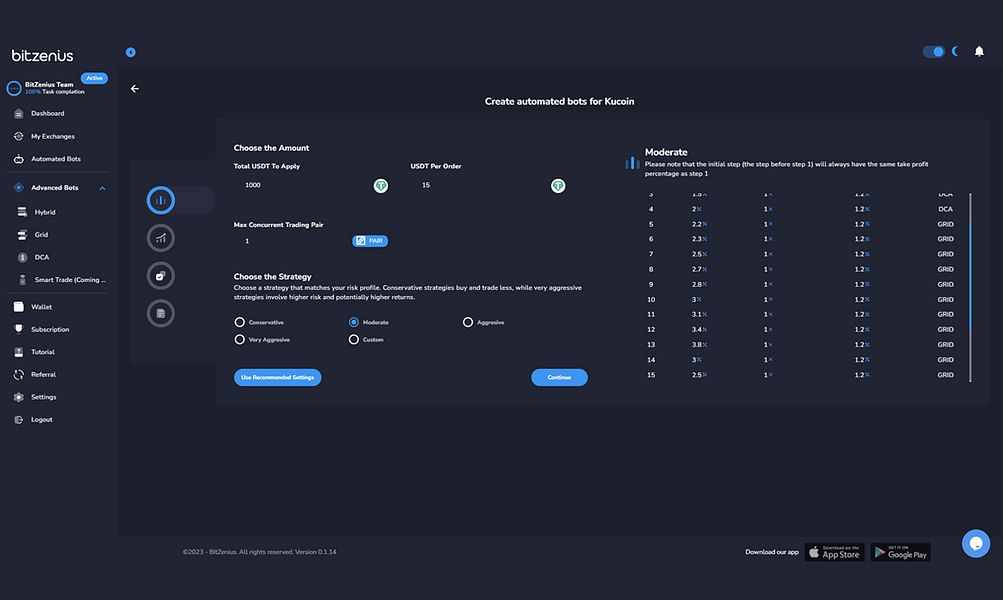Click the Wallet icon
This screenshot has width=1003, height=600.
coord(19,307)
